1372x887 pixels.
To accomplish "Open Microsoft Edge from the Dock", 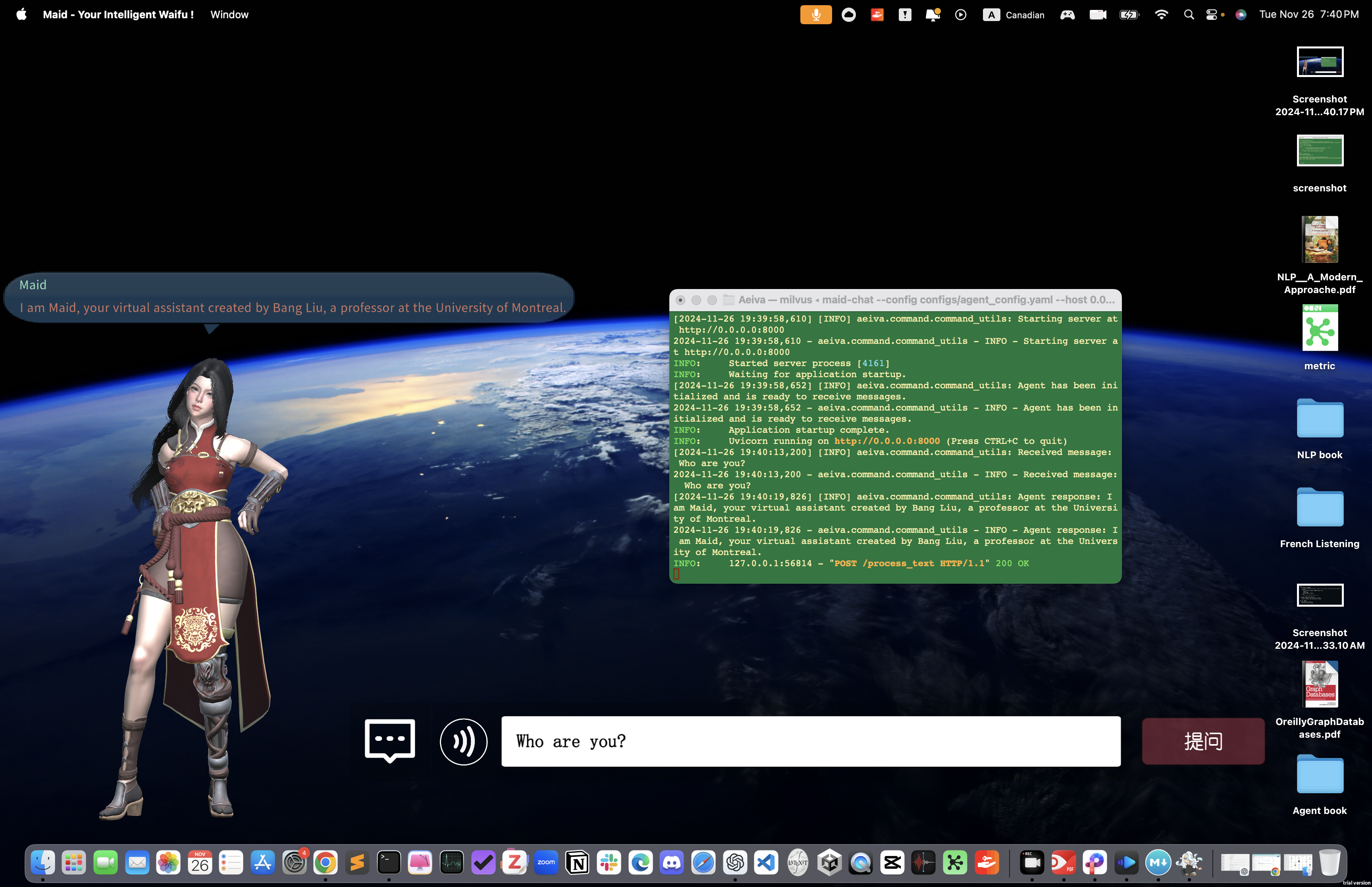I will coord(640,862).
